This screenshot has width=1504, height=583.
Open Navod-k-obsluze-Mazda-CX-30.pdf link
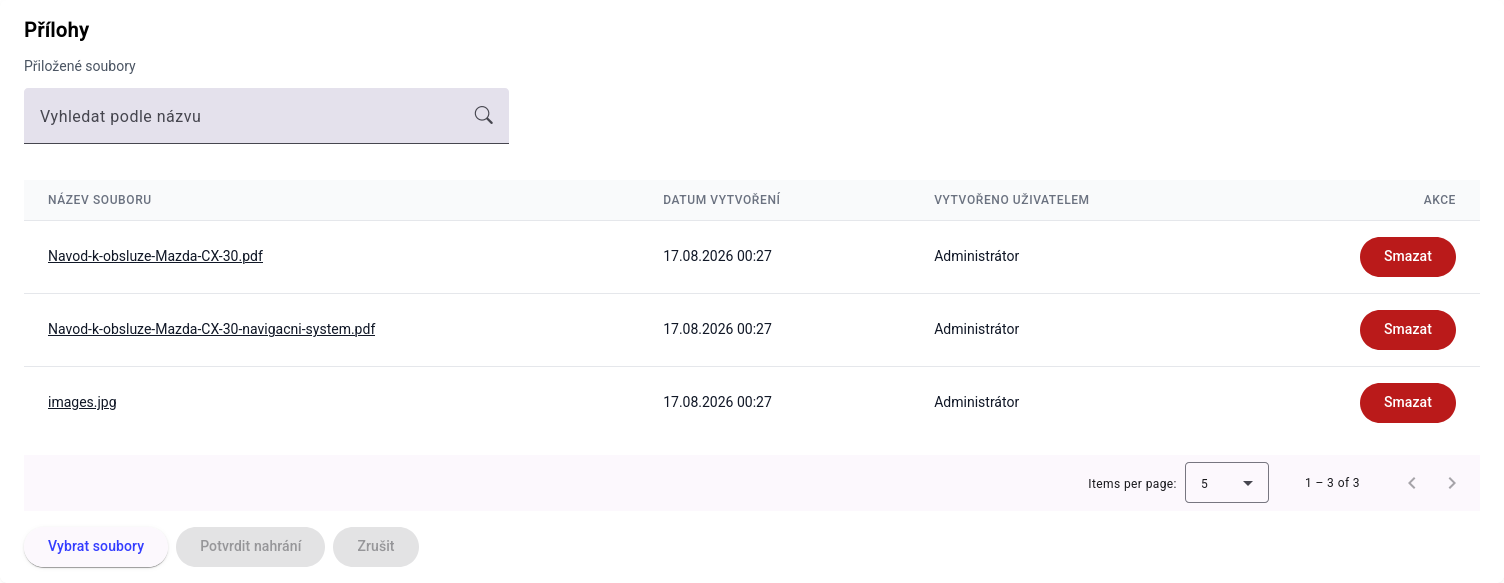pyautogui.click(x=155, y=256)
